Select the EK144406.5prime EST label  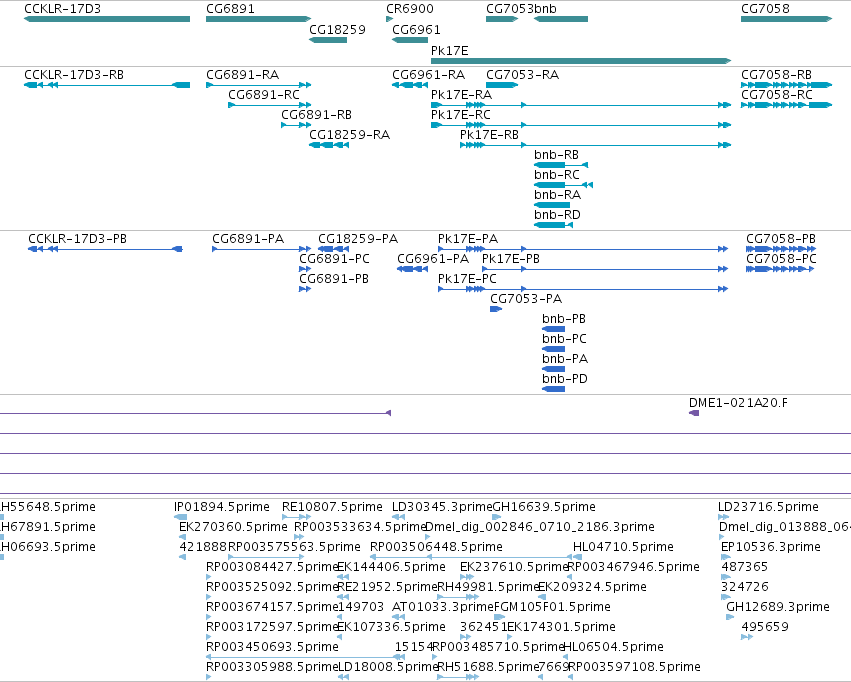392,568
